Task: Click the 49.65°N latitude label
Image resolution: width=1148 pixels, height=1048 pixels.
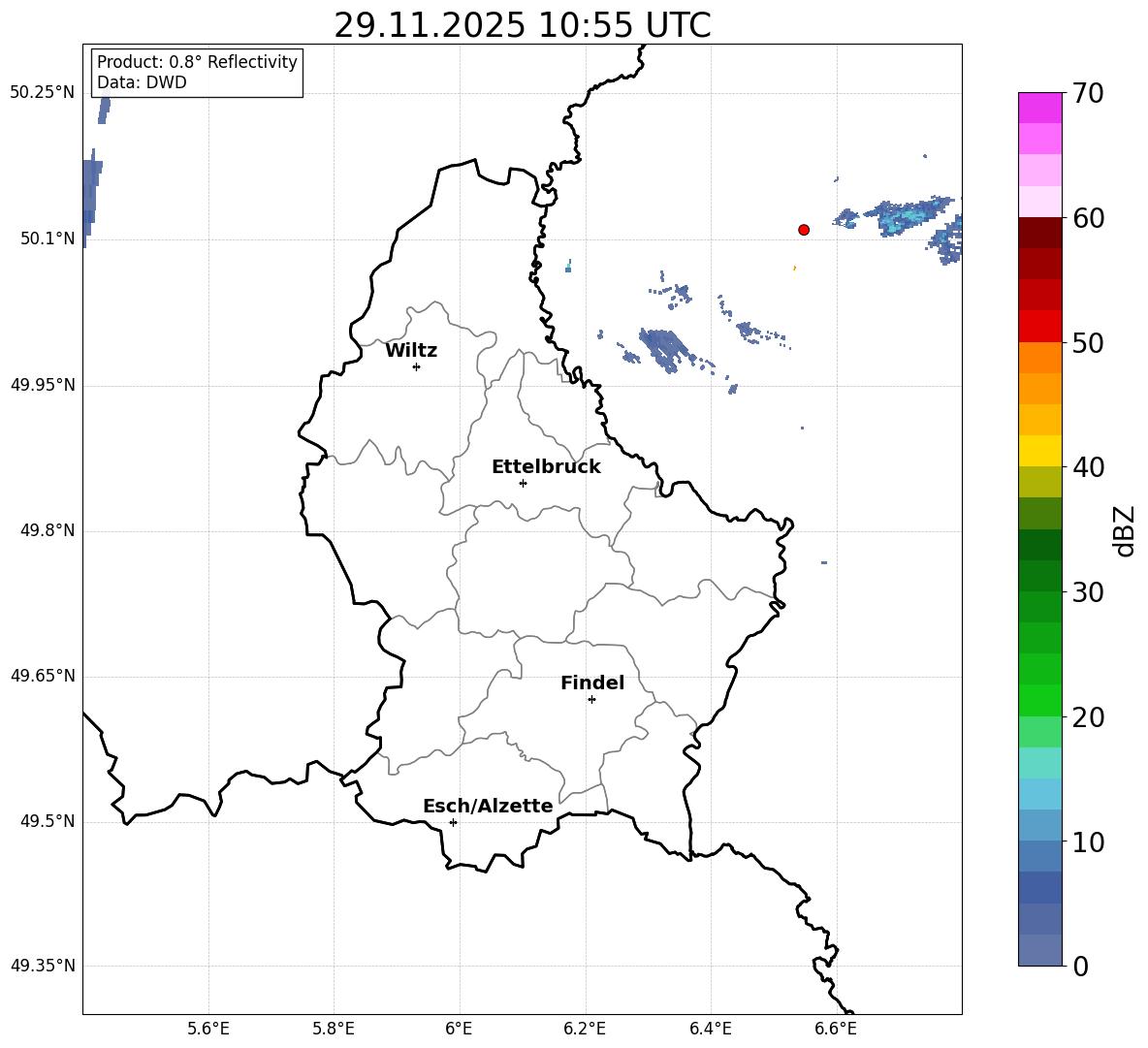Action: [x=43, y=675]
